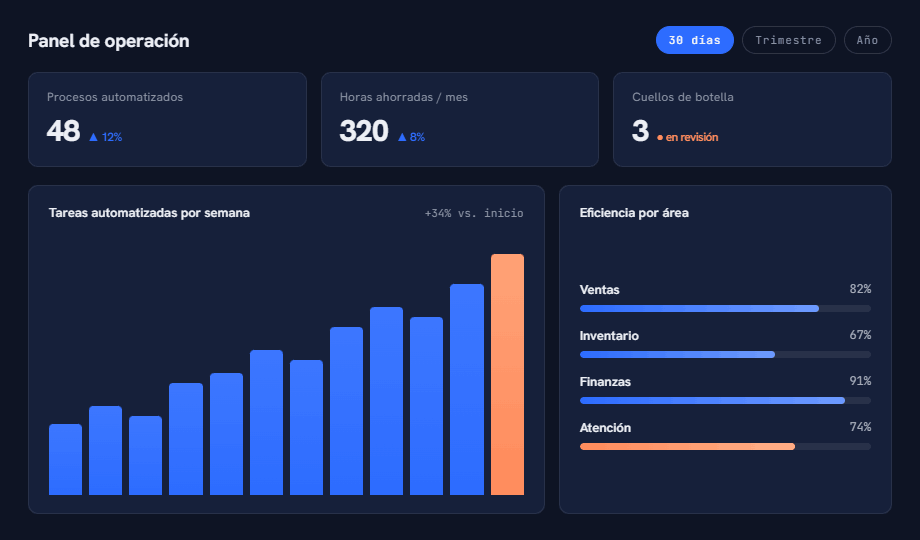Click the 'Horas ahorradas / mes' card label
This screenshot has width=920, height=540.
coord(404,97)
